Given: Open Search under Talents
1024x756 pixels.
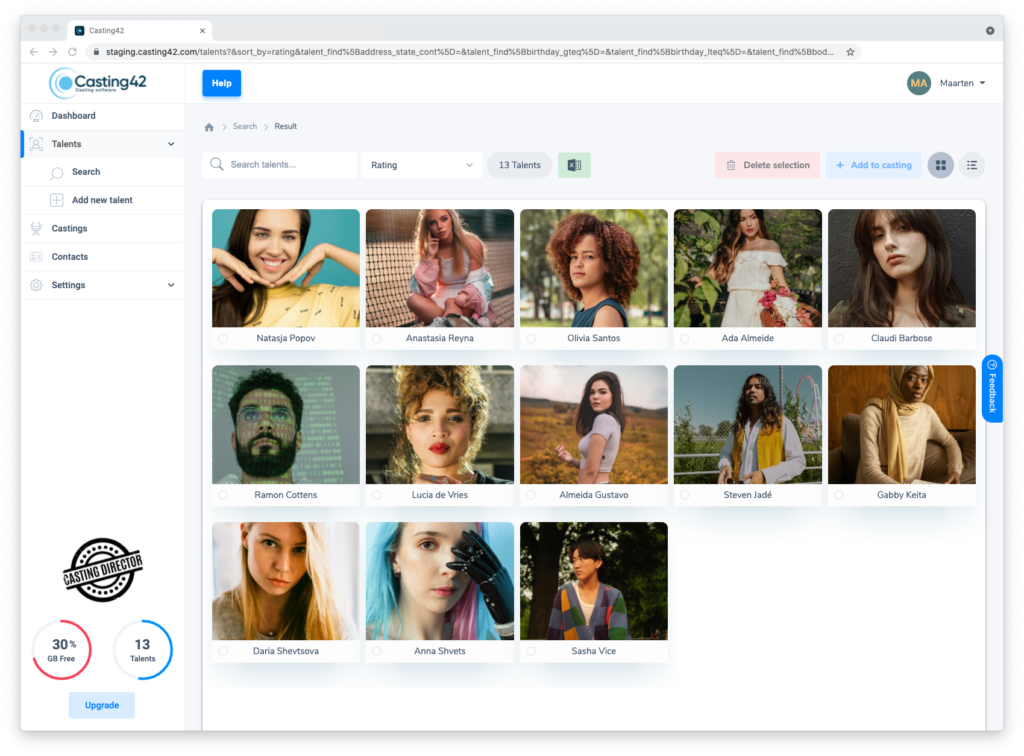Looking at the screenshot, I should [103, 172].
